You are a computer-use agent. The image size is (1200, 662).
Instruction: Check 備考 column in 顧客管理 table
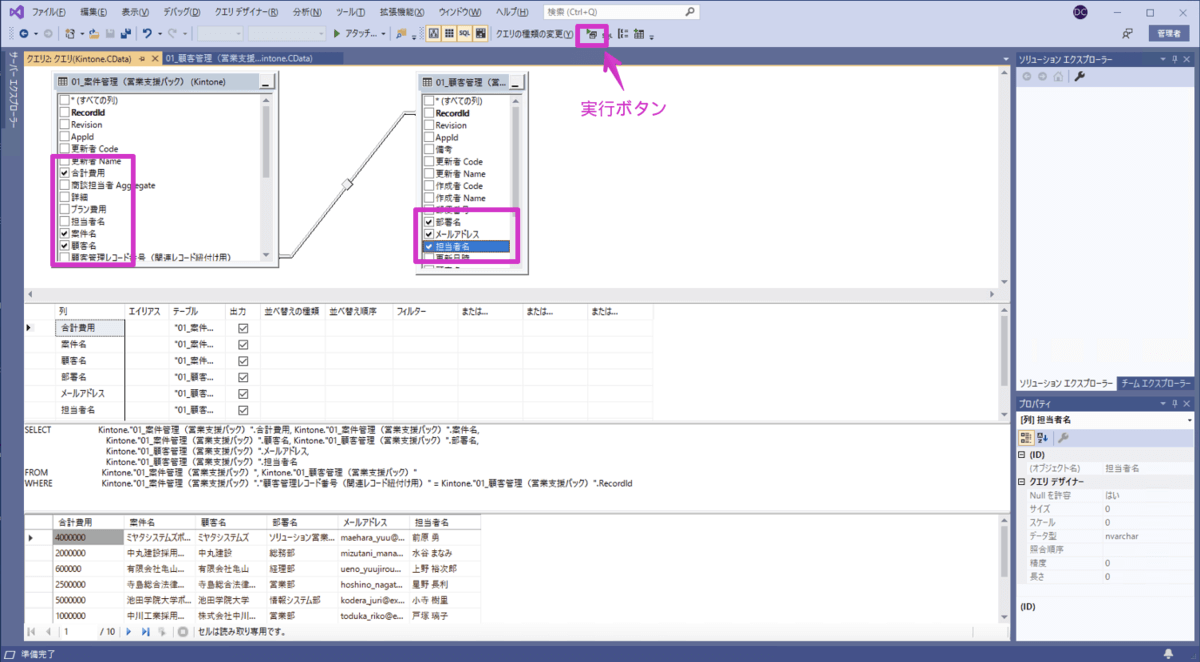coord(430,149)
